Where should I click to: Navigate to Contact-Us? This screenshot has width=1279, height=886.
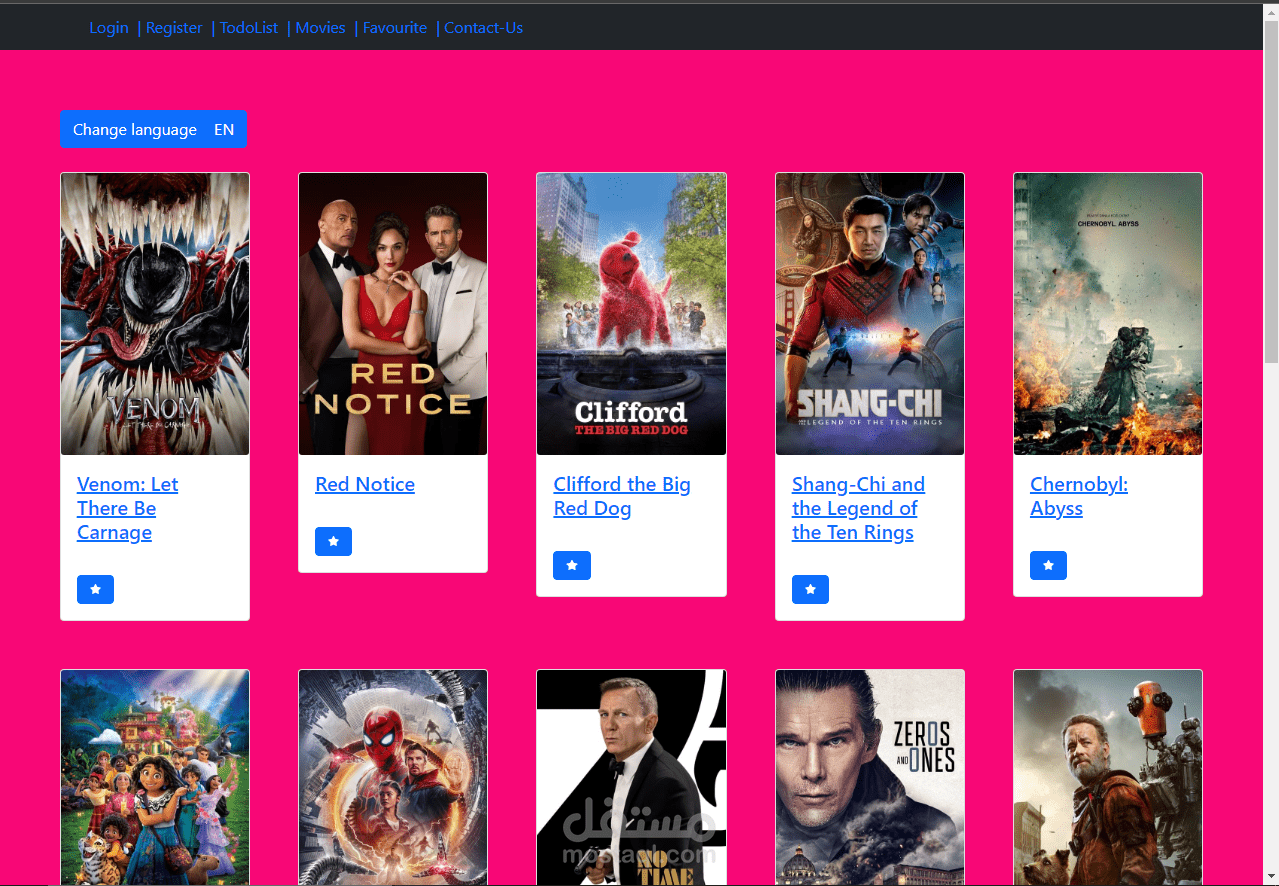(x=483, y=28)
